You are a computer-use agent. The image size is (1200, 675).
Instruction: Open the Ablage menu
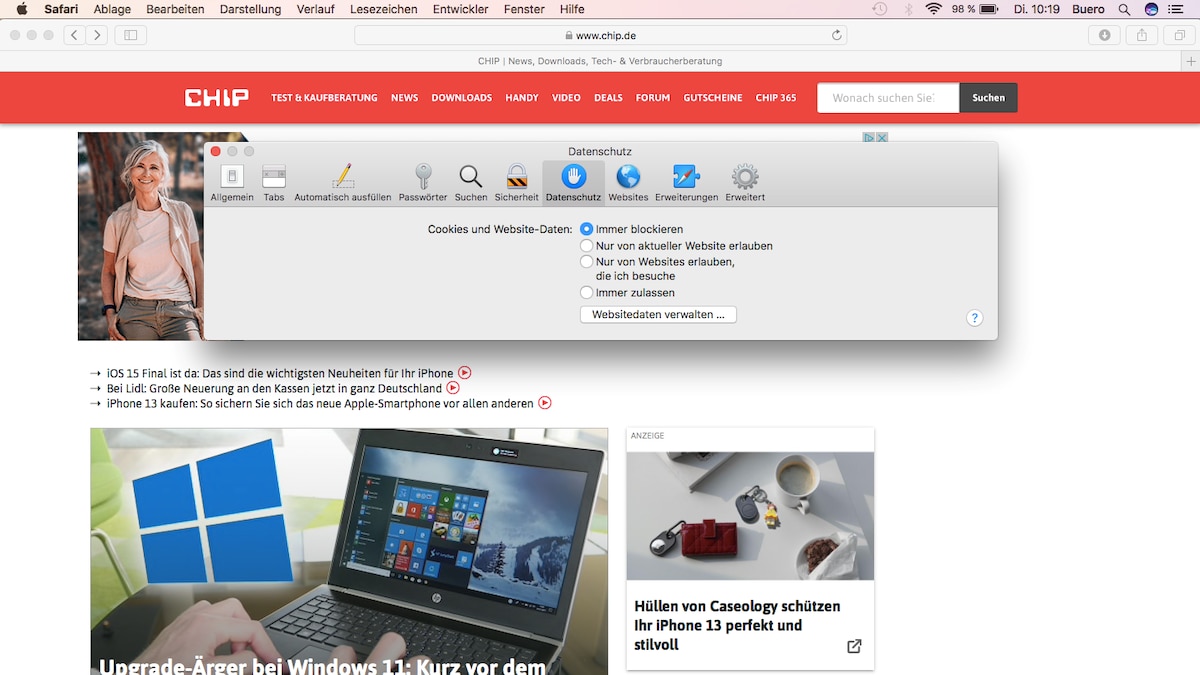tap(112, 9)
